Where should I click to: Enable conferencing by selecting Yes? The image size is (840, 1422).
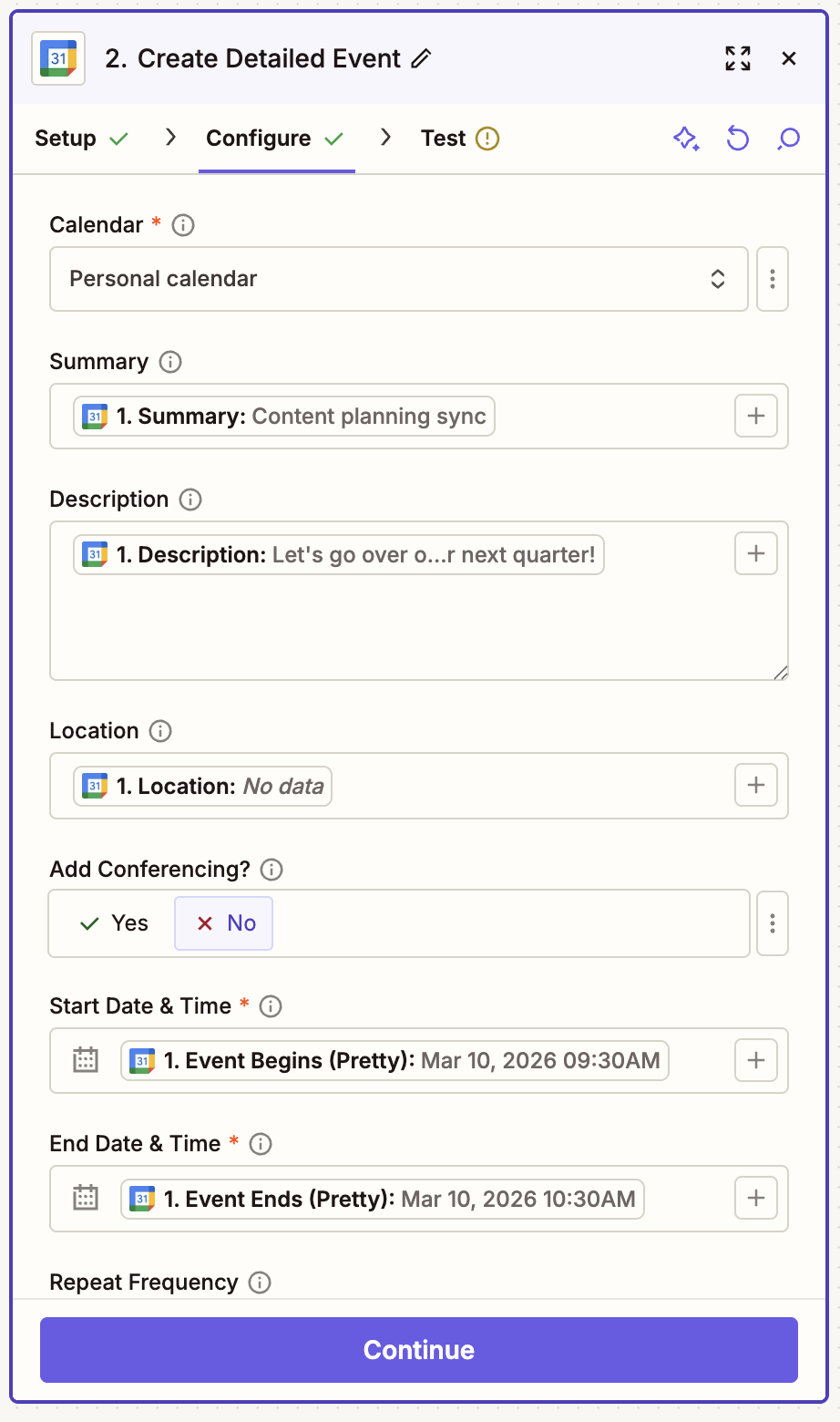pyautogui.click(x=111, y=922)
